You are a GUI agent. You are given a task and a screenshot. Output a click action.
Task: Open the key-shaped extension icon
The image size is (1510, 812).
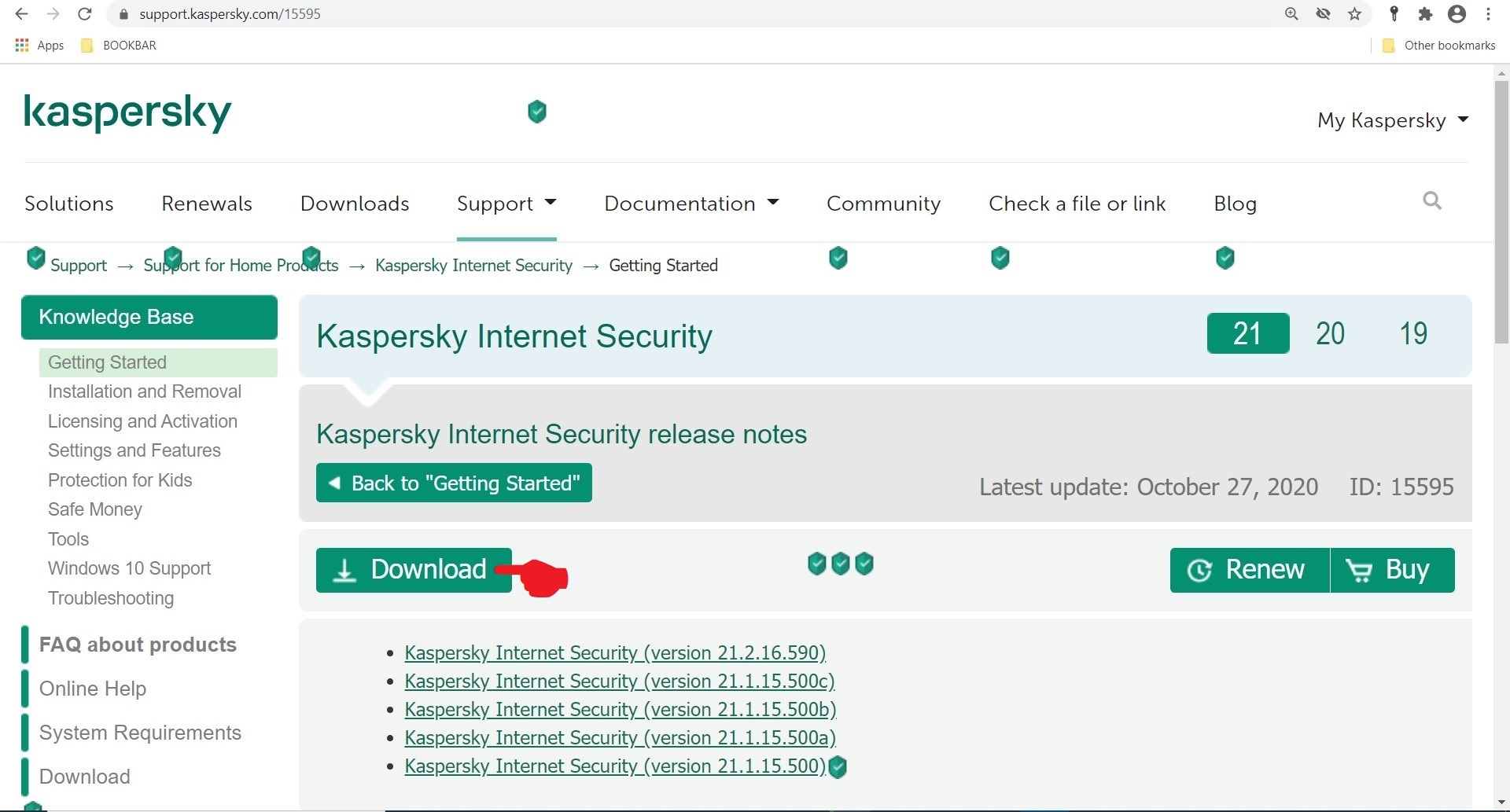tap(1394, 14)
